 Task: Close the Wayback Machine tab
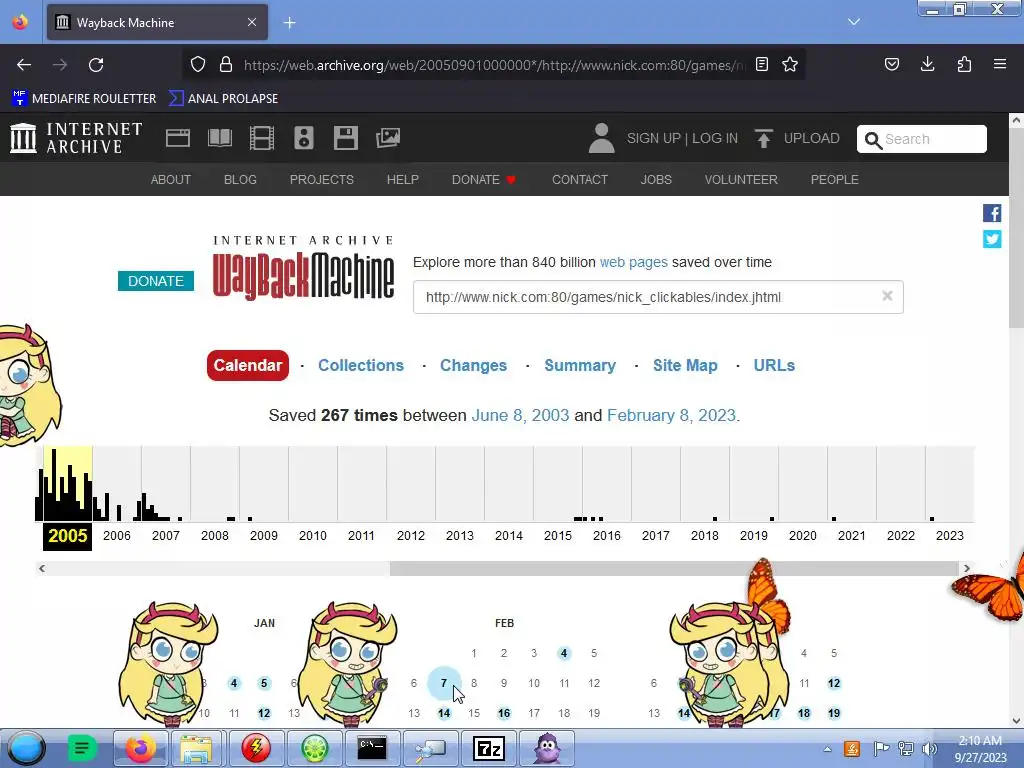tap(252, 22)
